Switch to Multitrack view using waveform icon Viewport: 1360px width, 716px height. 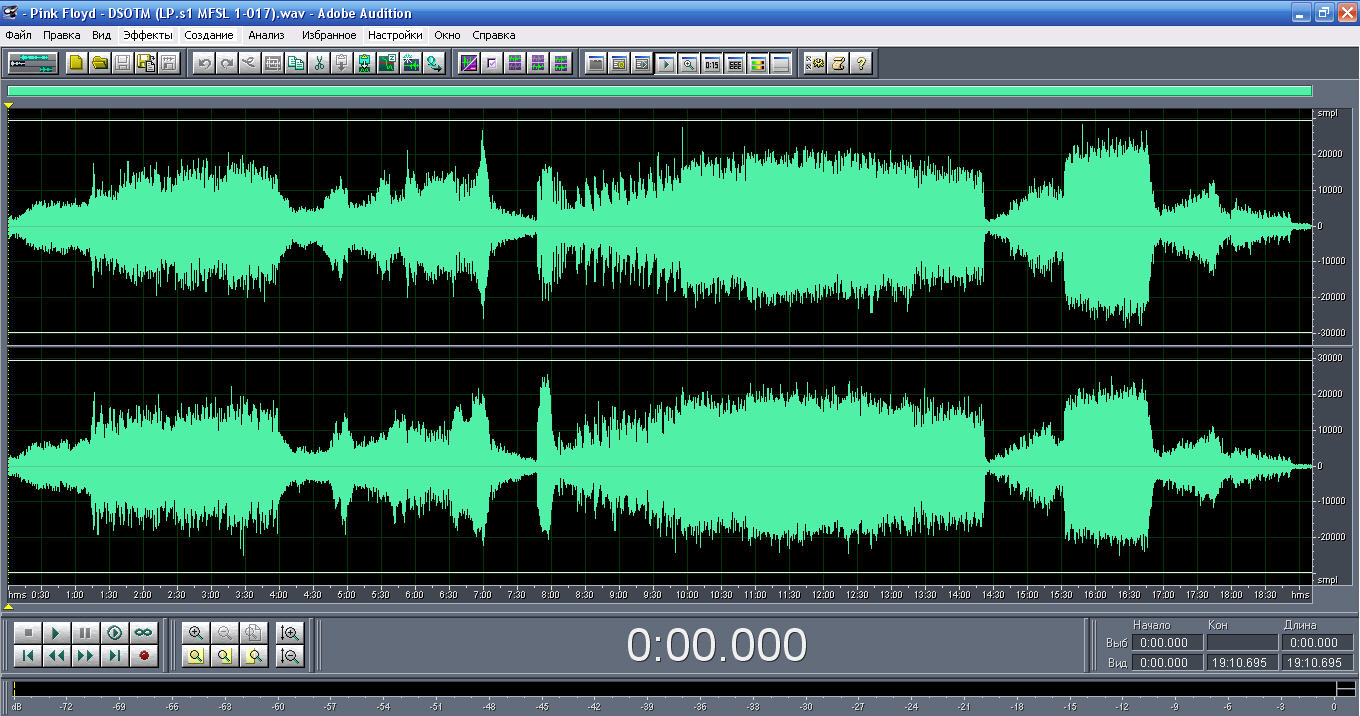coord(33,63)
